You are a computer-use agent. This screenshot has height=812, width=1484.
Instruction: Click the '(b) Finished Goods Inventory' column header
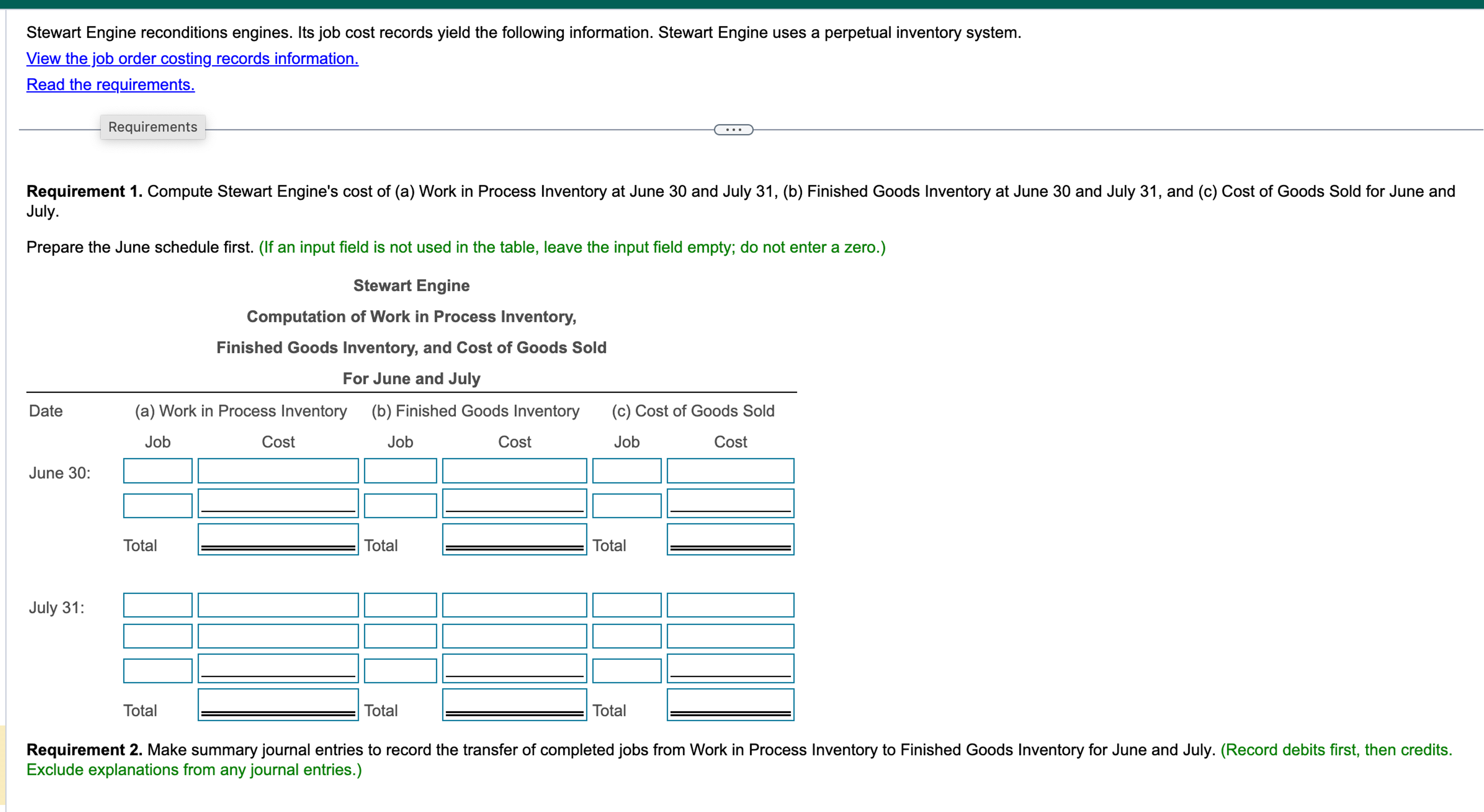tap(475, 411)
